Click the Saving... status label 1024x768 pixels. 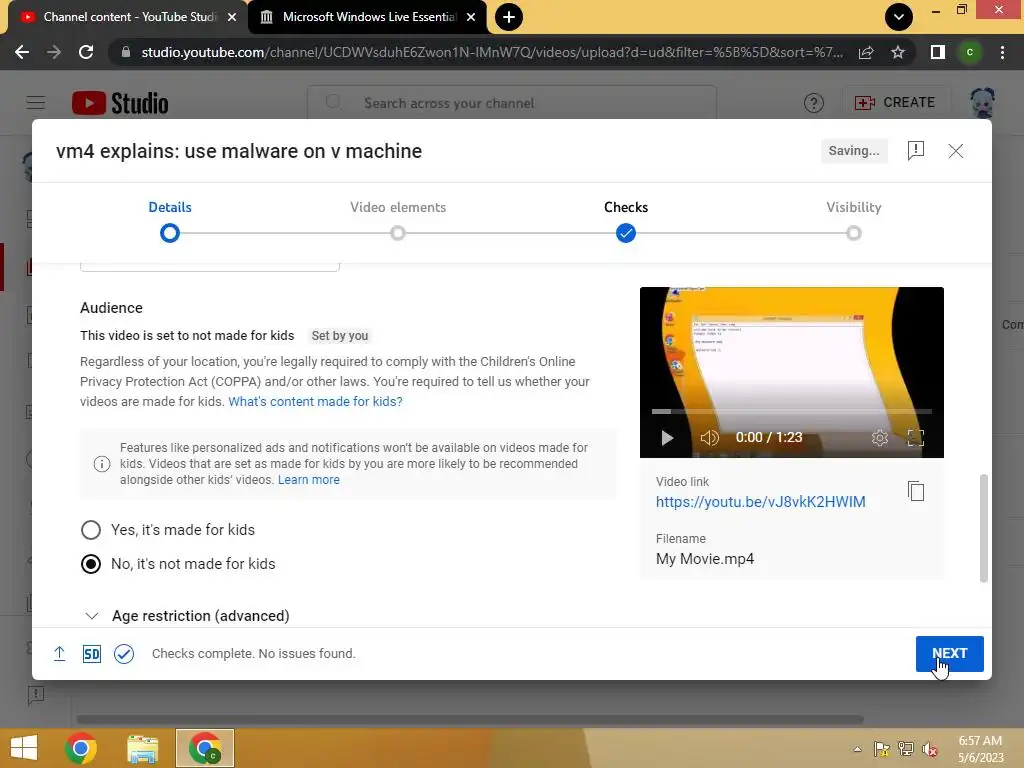point(854,151)
